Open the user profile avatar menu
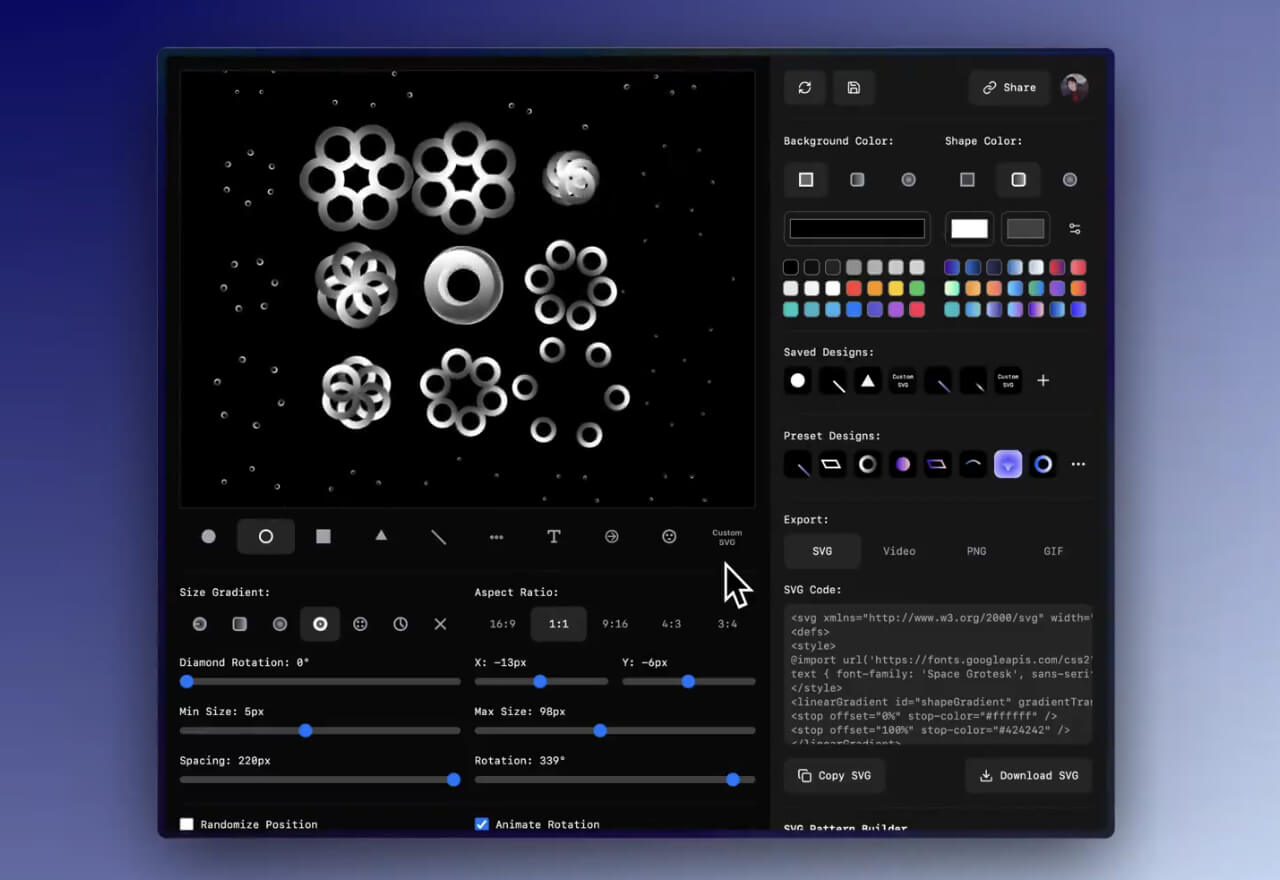 1074,88
